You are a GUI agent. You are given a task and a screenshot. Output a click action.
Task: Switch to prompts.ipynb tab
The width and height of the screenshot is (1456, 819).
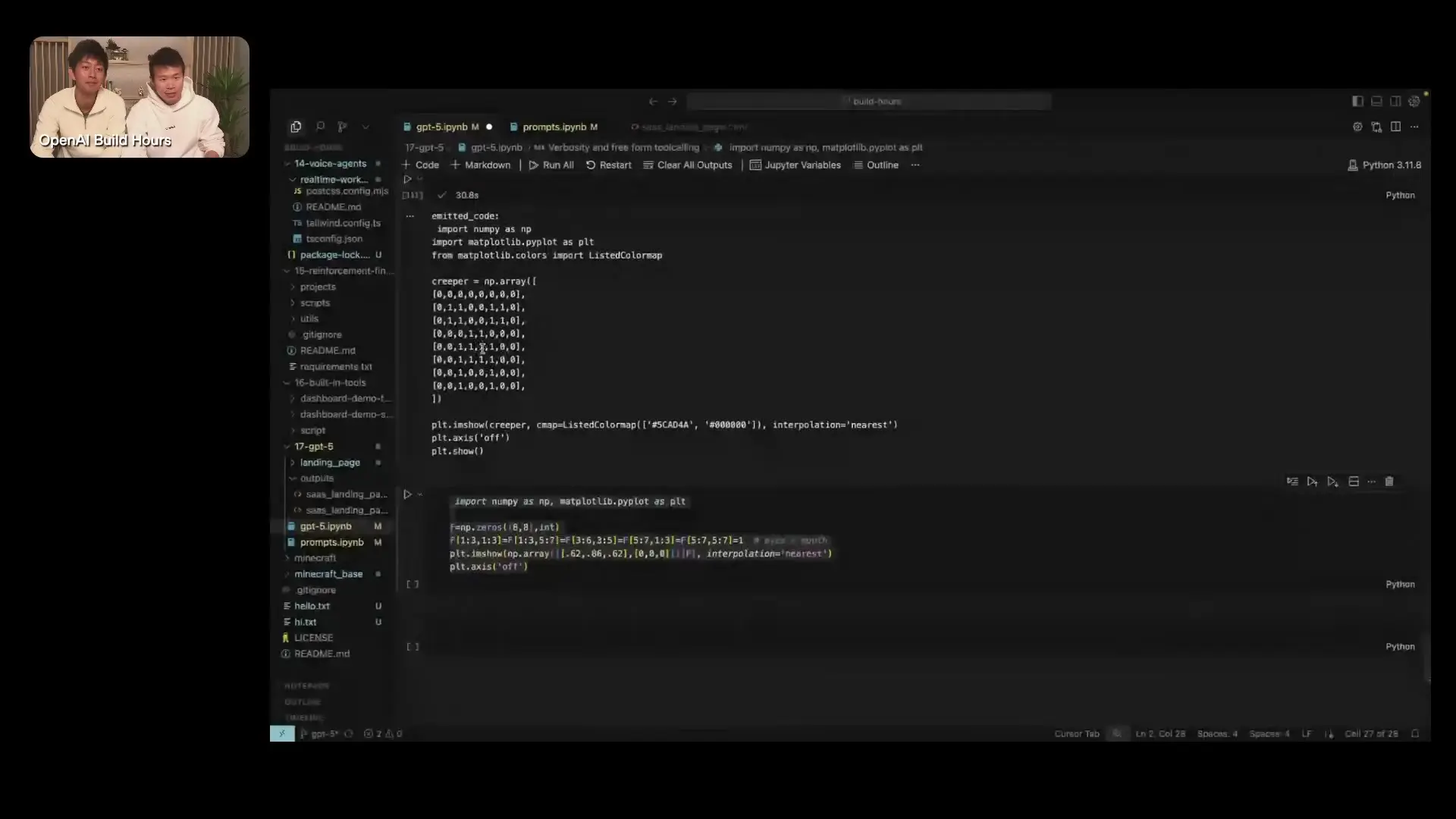click(x=554, y=127)
